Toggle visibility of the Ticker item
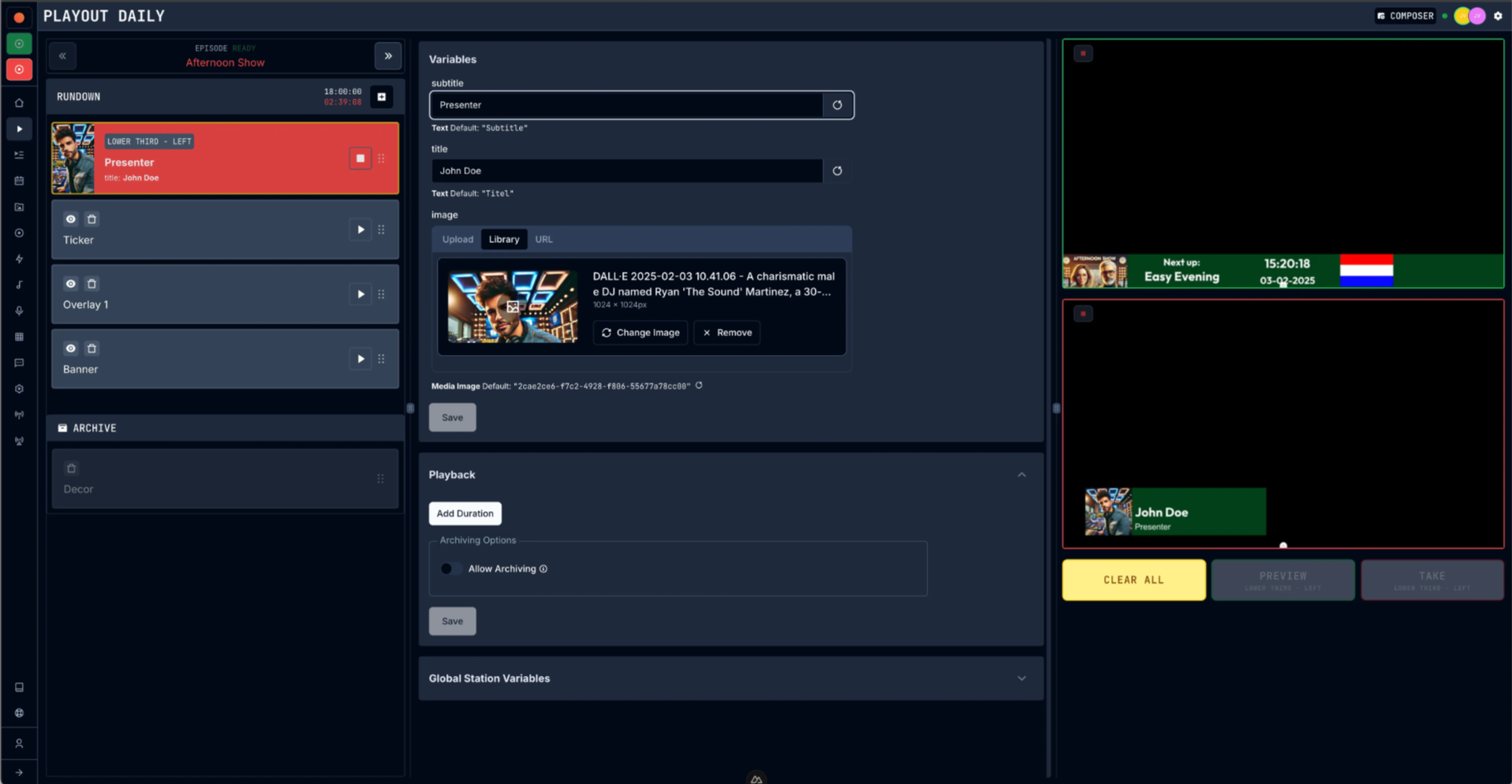This screenshot has height=784, width=1512. (x=71, y=219)
